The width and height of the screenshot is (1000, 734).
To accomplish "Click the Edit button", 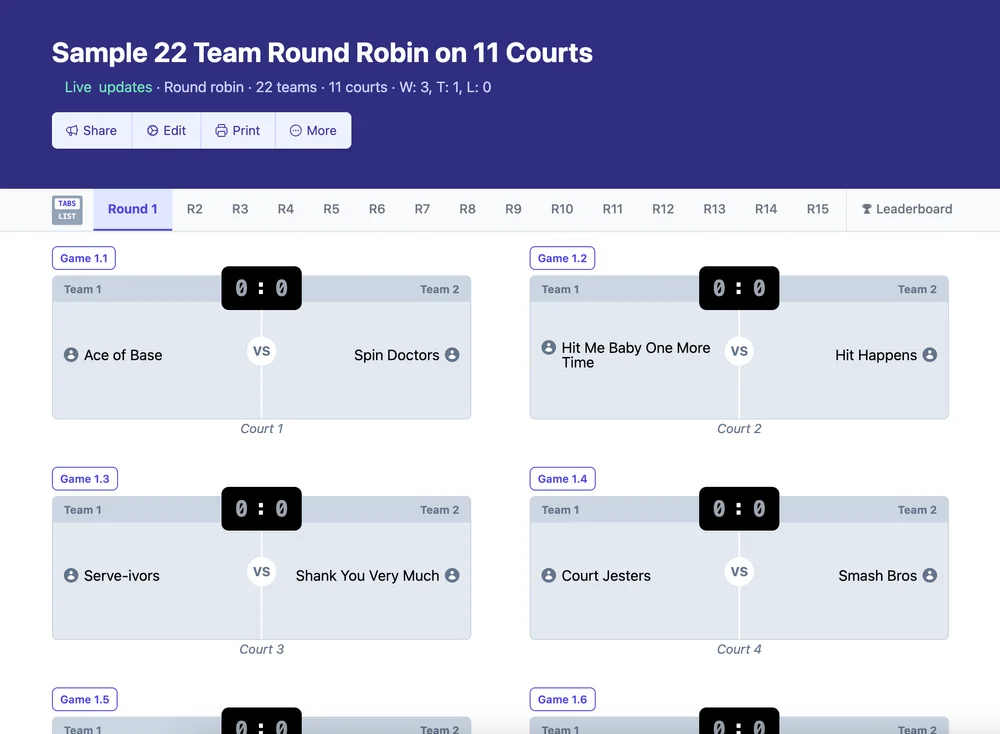I will 166,130.
